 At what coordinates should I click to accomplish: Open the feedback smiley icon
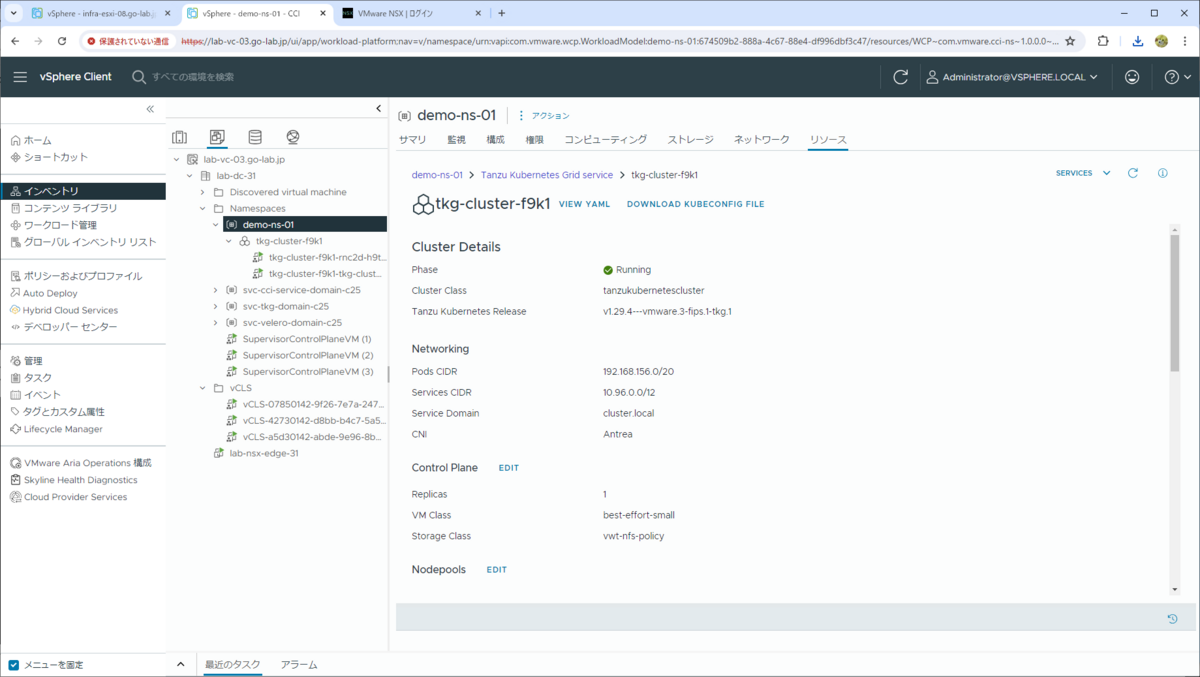(1132, 77)
